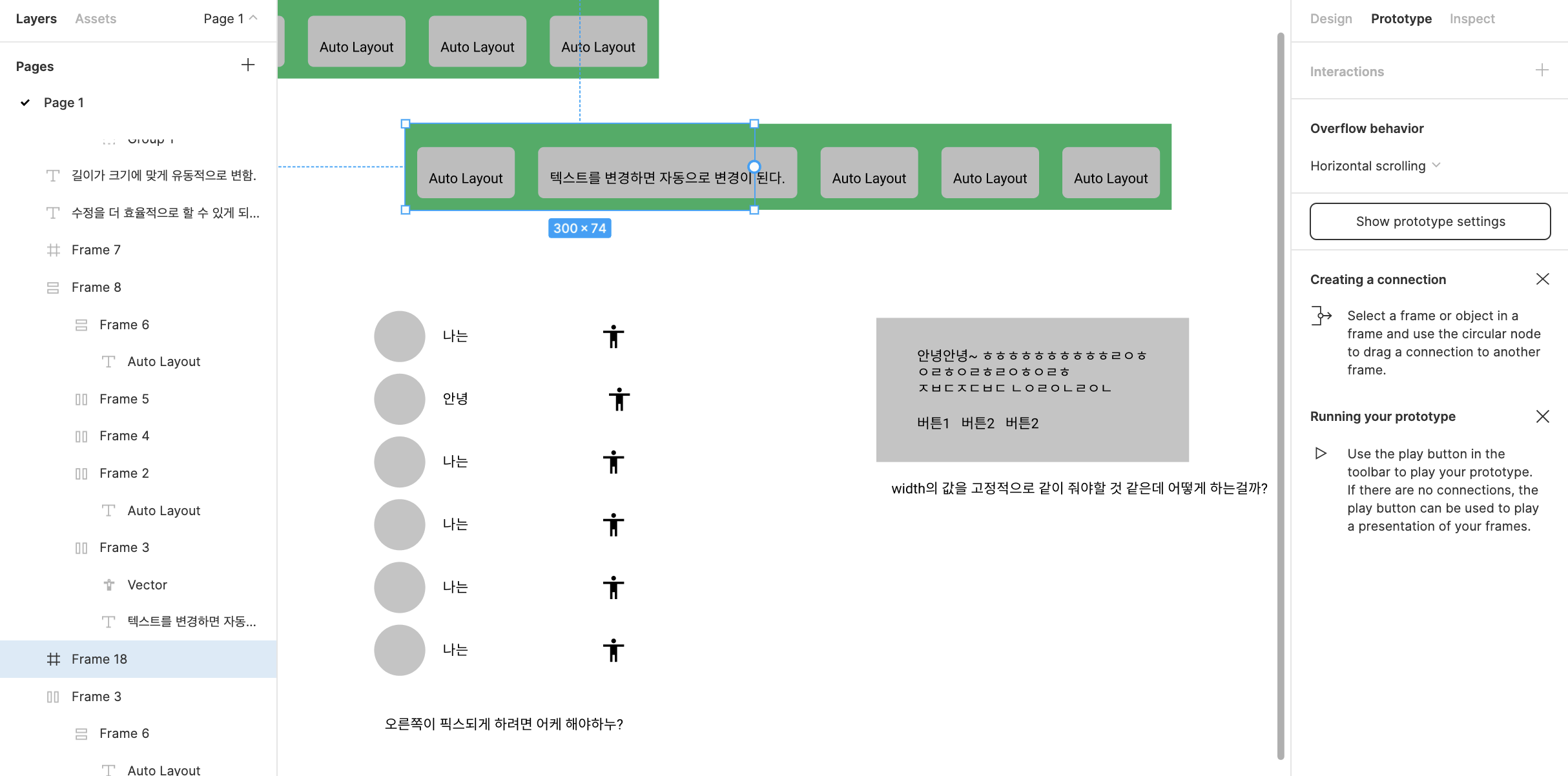Click the Frame 5 horizontal layout icon
This screenshot has width=1568, height=776.
(81, 399)
